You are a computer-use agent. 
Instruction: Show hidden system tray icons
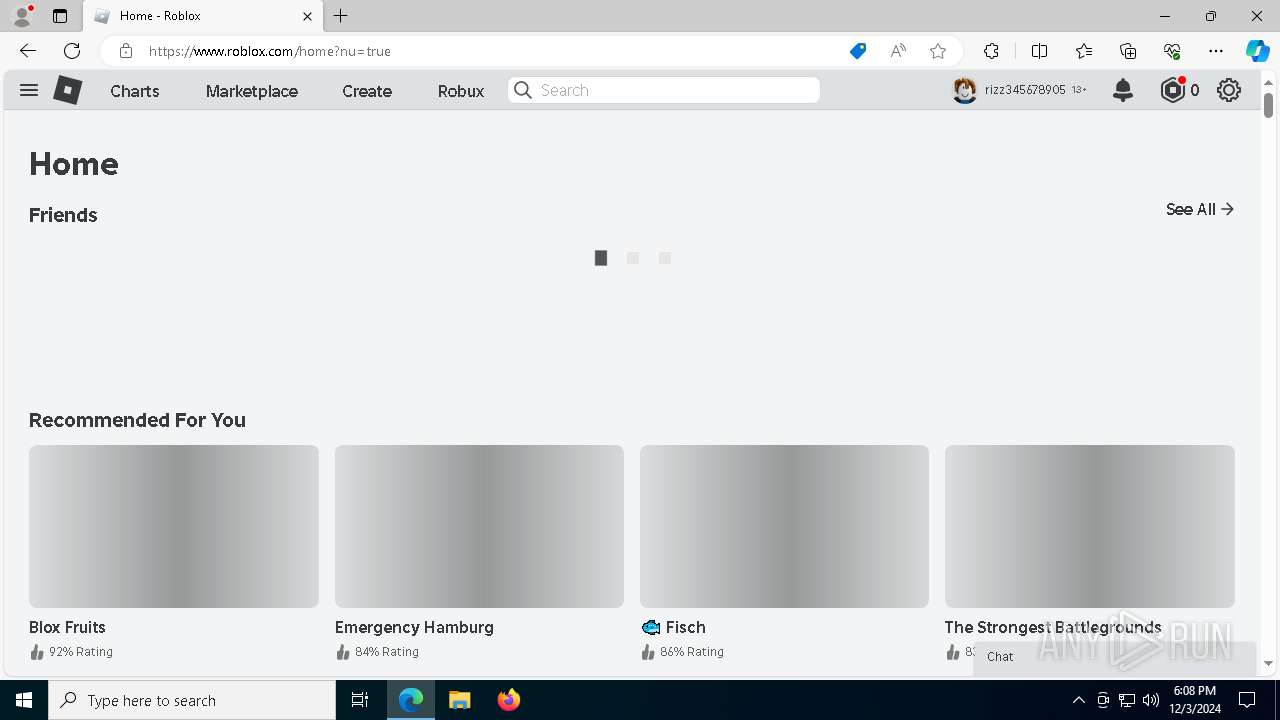pos(1078,700)
